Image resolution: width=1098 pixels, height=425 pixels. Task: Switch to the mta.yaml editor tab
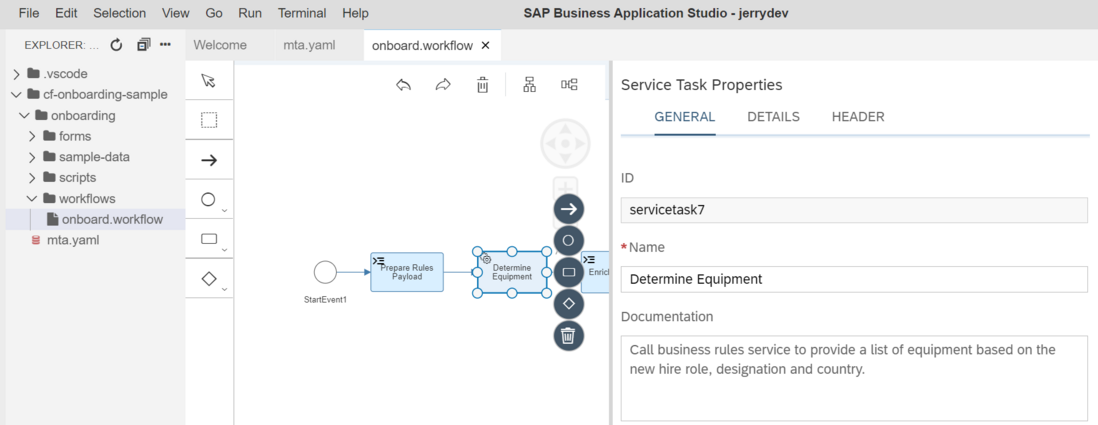coord(310,45)
